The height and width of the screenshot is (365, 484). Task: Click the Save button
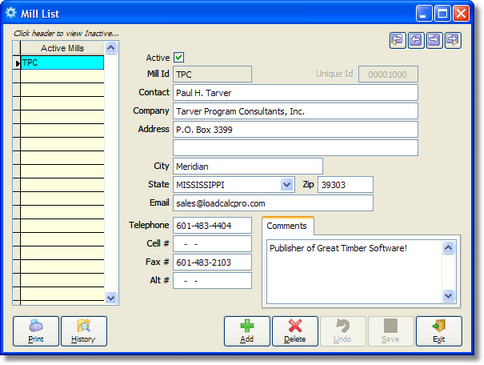click(391, 331)
